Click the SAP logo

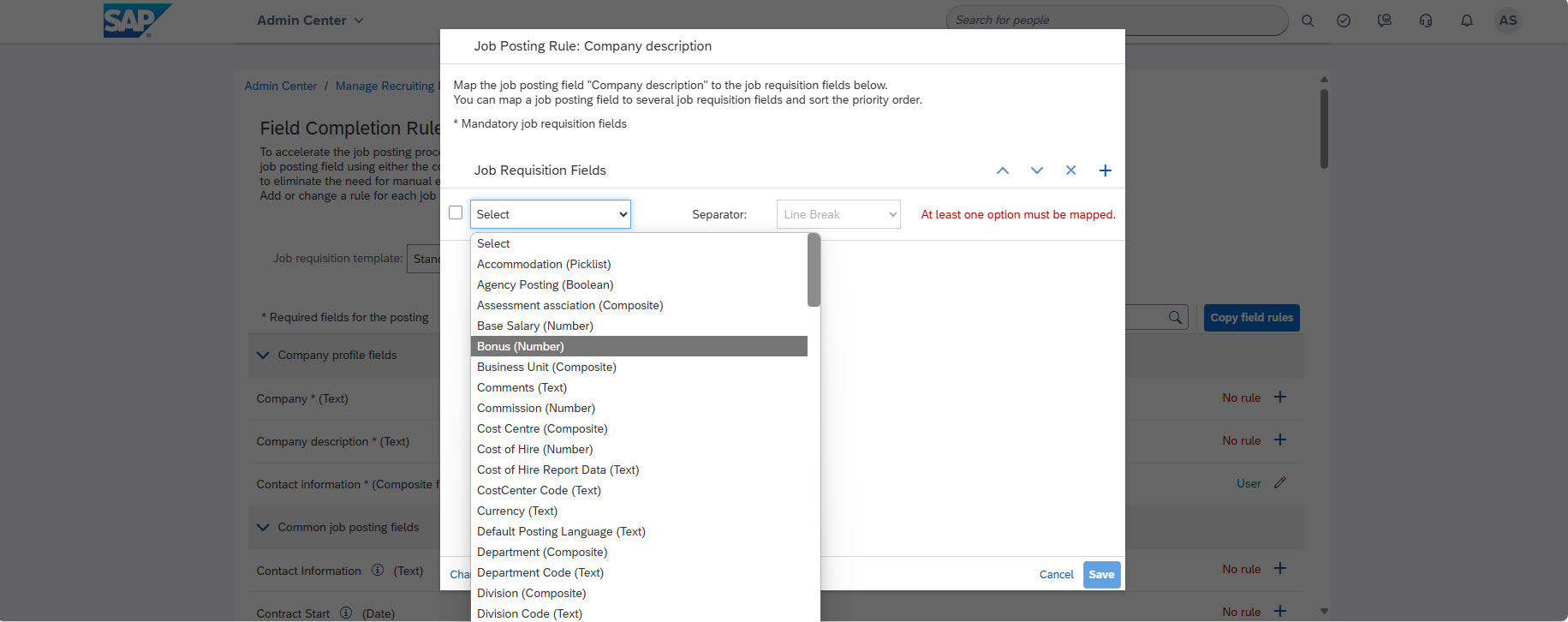click(x=137, y=21)
